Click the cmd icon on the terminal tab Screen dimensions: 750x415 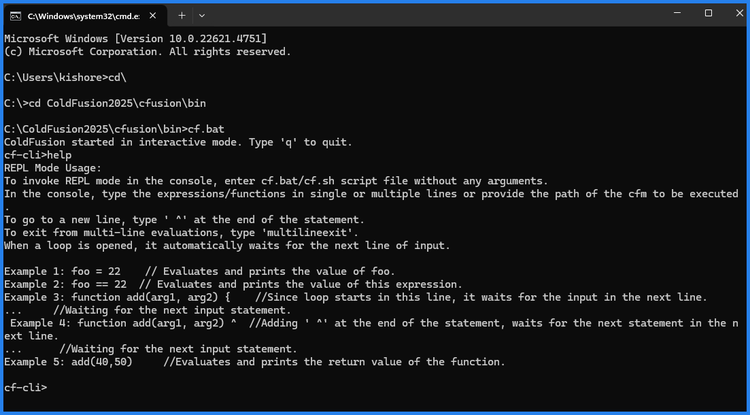pos(17,16)
